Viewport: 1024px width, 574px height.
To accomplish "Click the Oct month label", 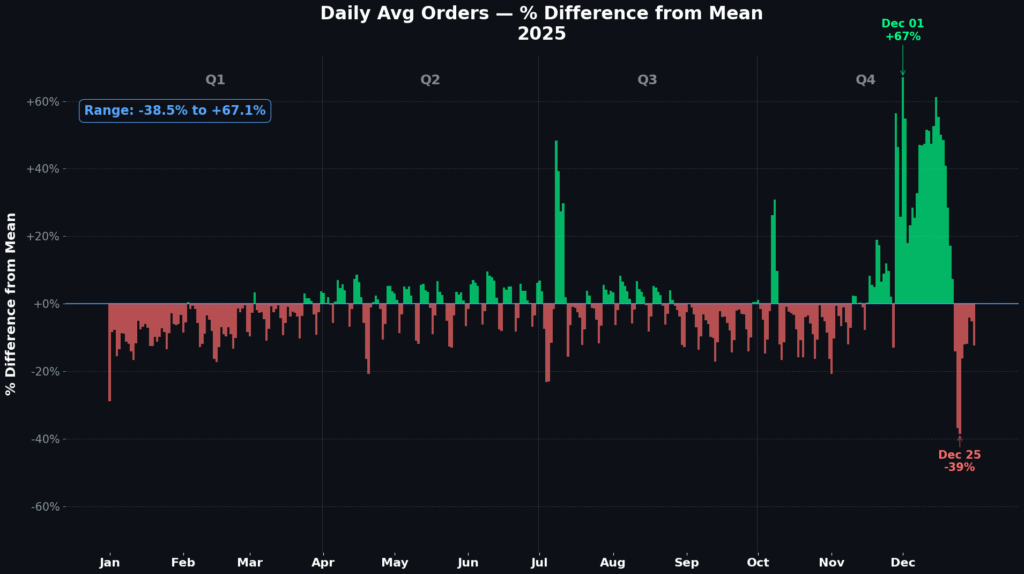I will pos(757,563).
